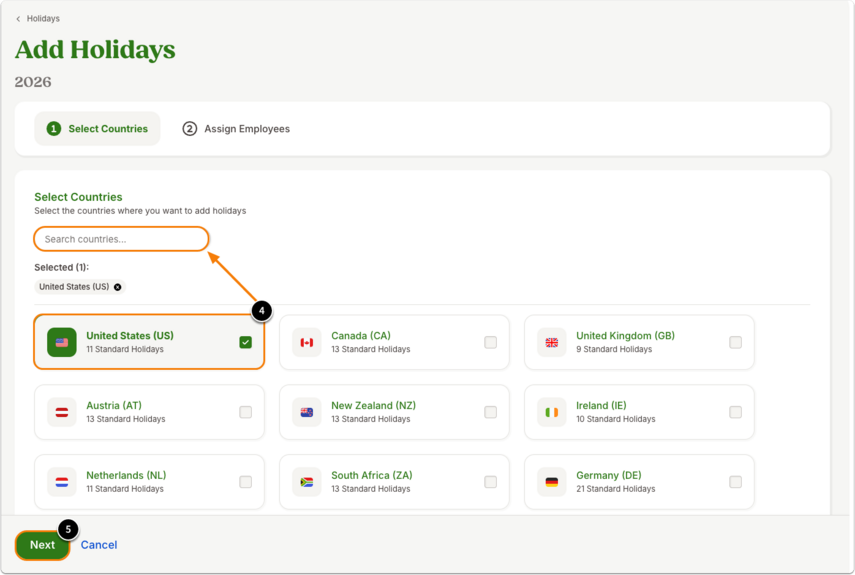The image size is (855, 575).
Task: Check the New Zealand (NZ) checkbox
Action: pyautogui.click(x=491, y=412)
